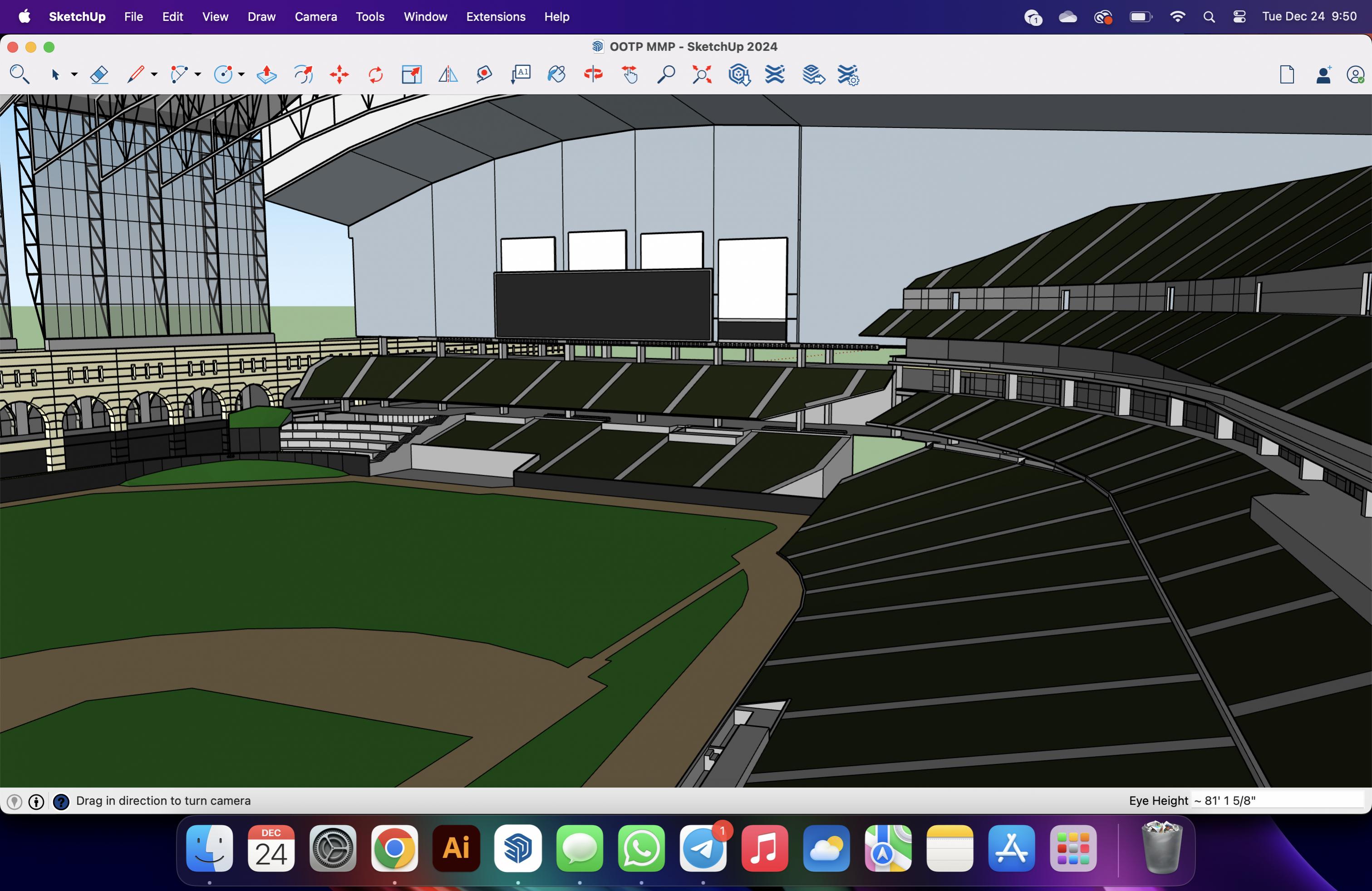Click the Zoom Extents tool
Image resolution: width=1372 pixels, height=891 pixels.
pyautogui.click(x=702, y=74)
